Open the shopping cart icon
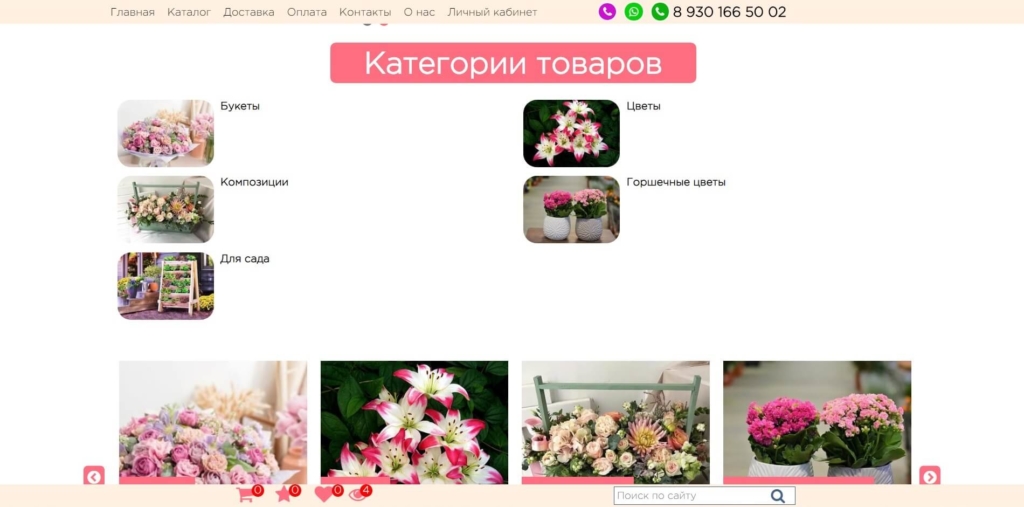1024x507 pixels. 245,494
